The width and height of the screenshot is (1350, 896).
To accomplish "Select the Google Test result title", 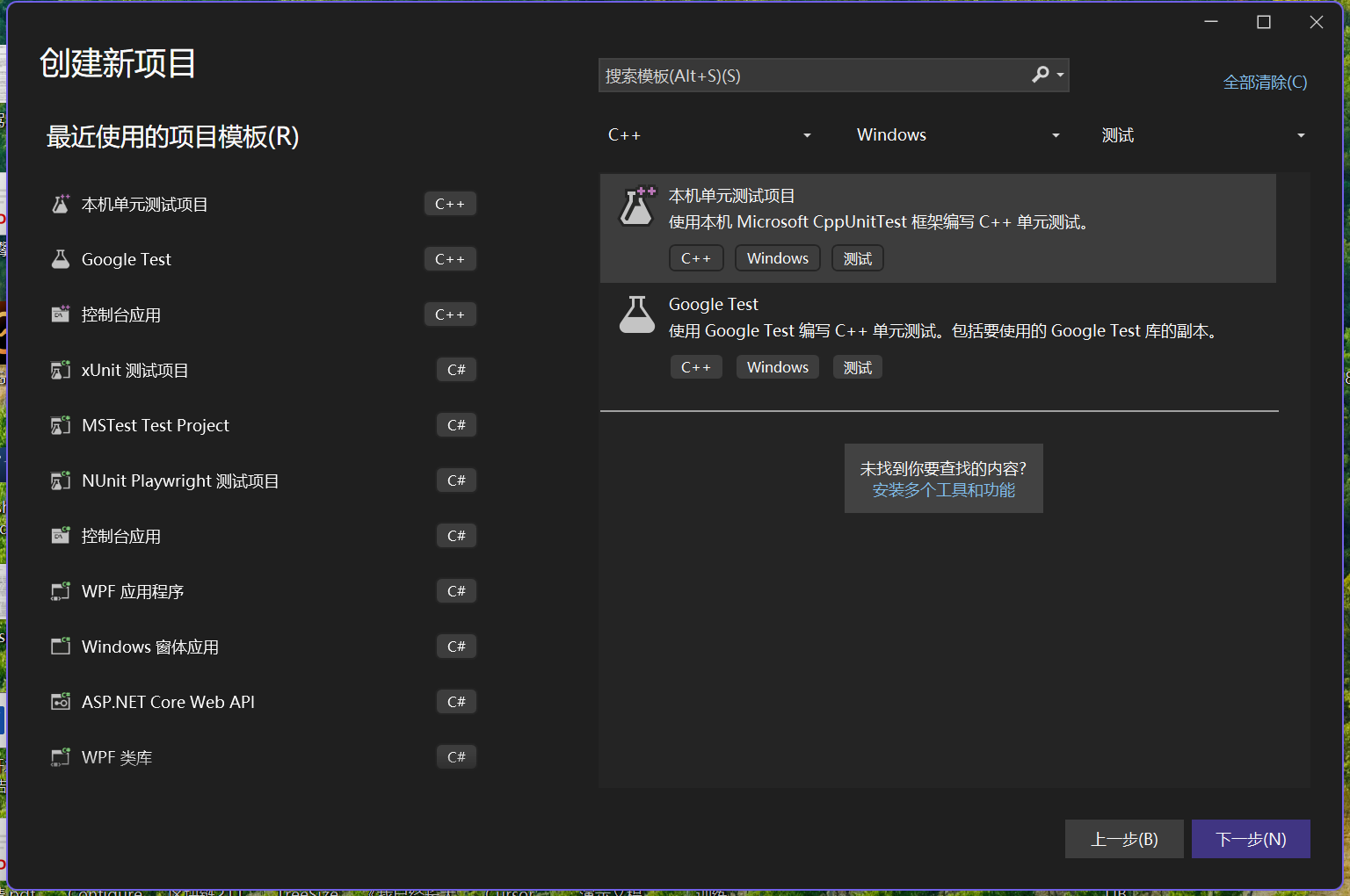I will (714, 305).
